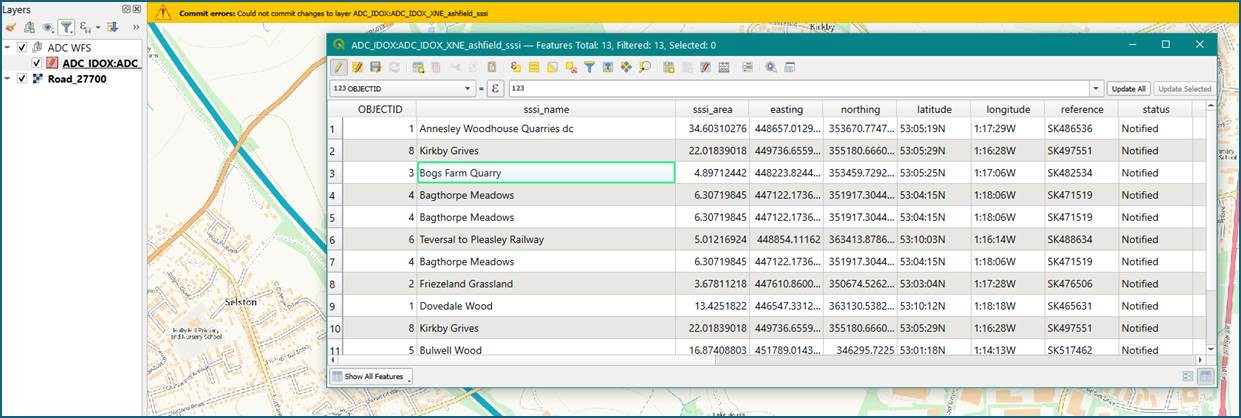
Task: Click the Update All button
Action: (x=1128, y=89)
